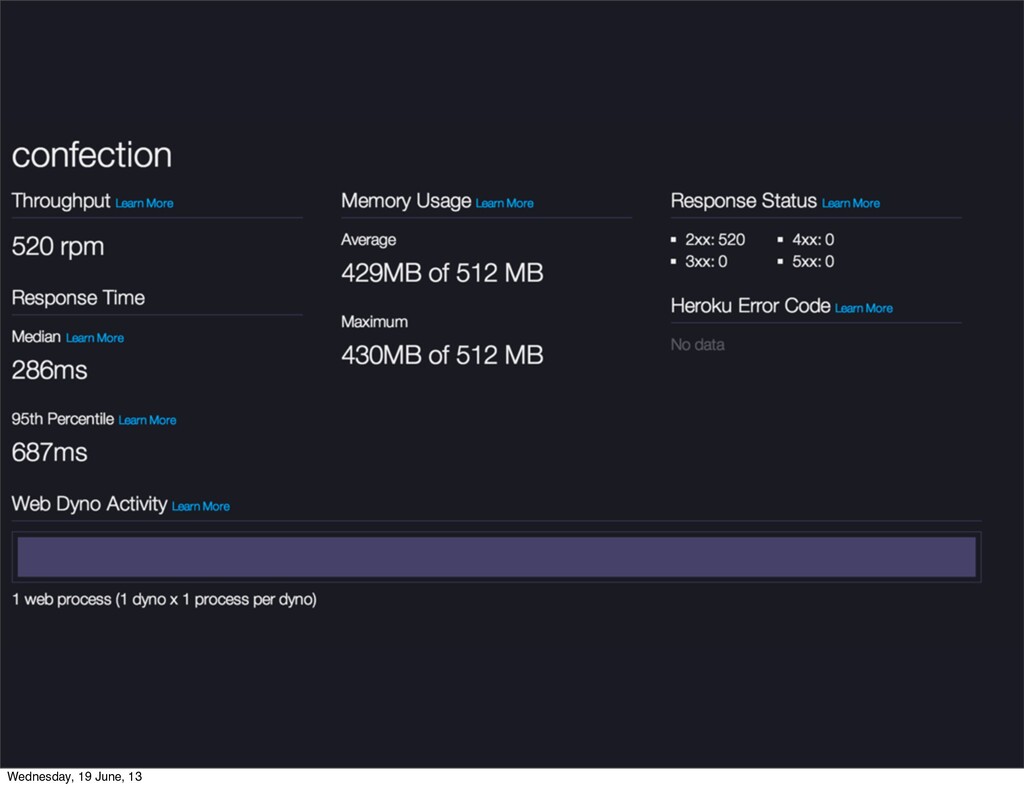This screenshot has width=1024, height=788.
Task: Open the Web Dyno Activity Learn More link
Action: (x=200, y=507)
